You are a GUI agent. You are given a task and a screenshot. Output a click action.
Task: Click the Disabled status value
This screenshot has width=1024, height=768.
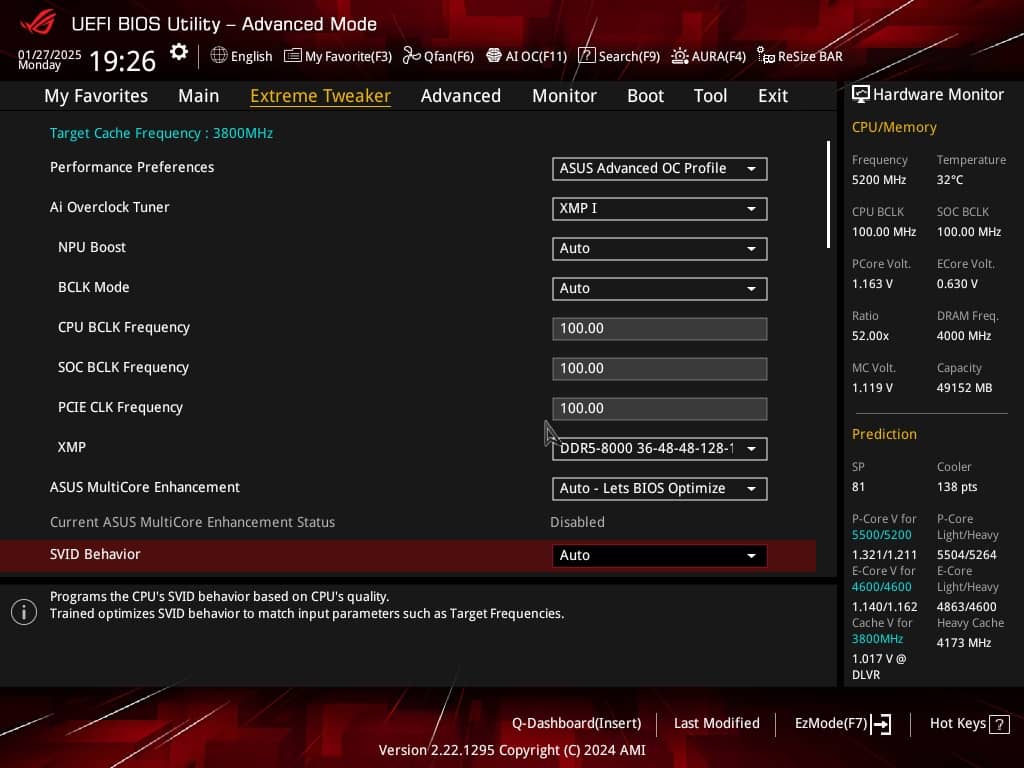tap(577, 522)
